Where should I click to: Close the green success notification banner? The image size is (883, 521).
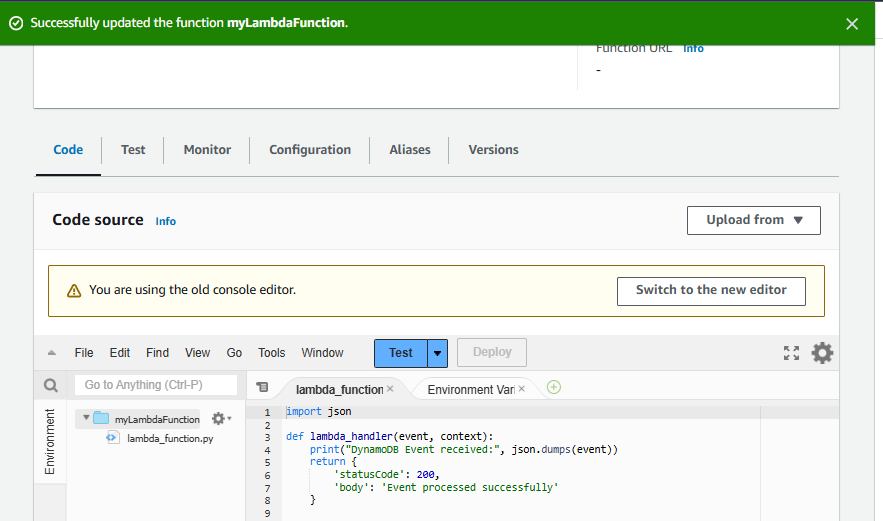tap(852, 23)
